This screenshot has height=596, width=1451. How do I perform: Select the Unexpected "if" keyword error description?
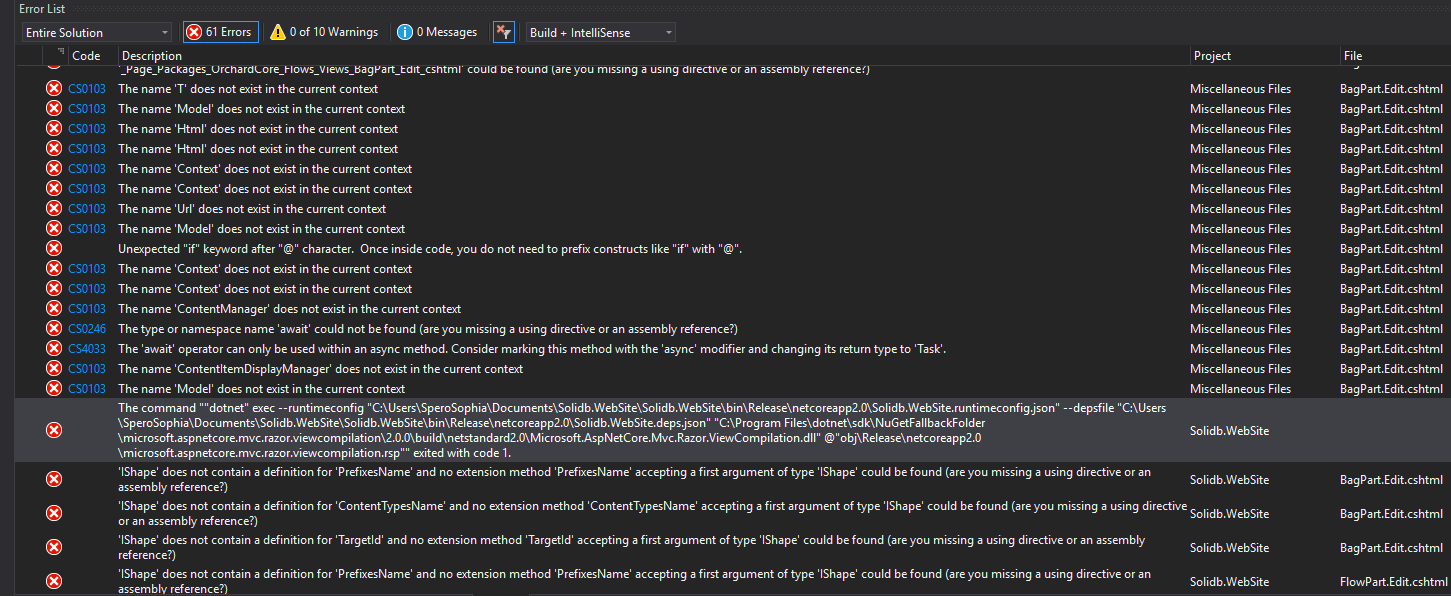[x=430, y=249]
